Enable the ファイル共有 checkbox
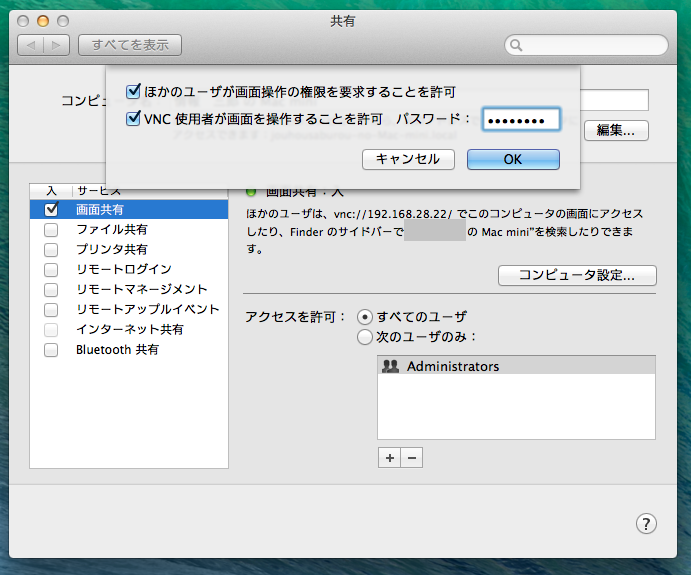The height and width of the screenshot is (575, 691). (x=51, y=230)
